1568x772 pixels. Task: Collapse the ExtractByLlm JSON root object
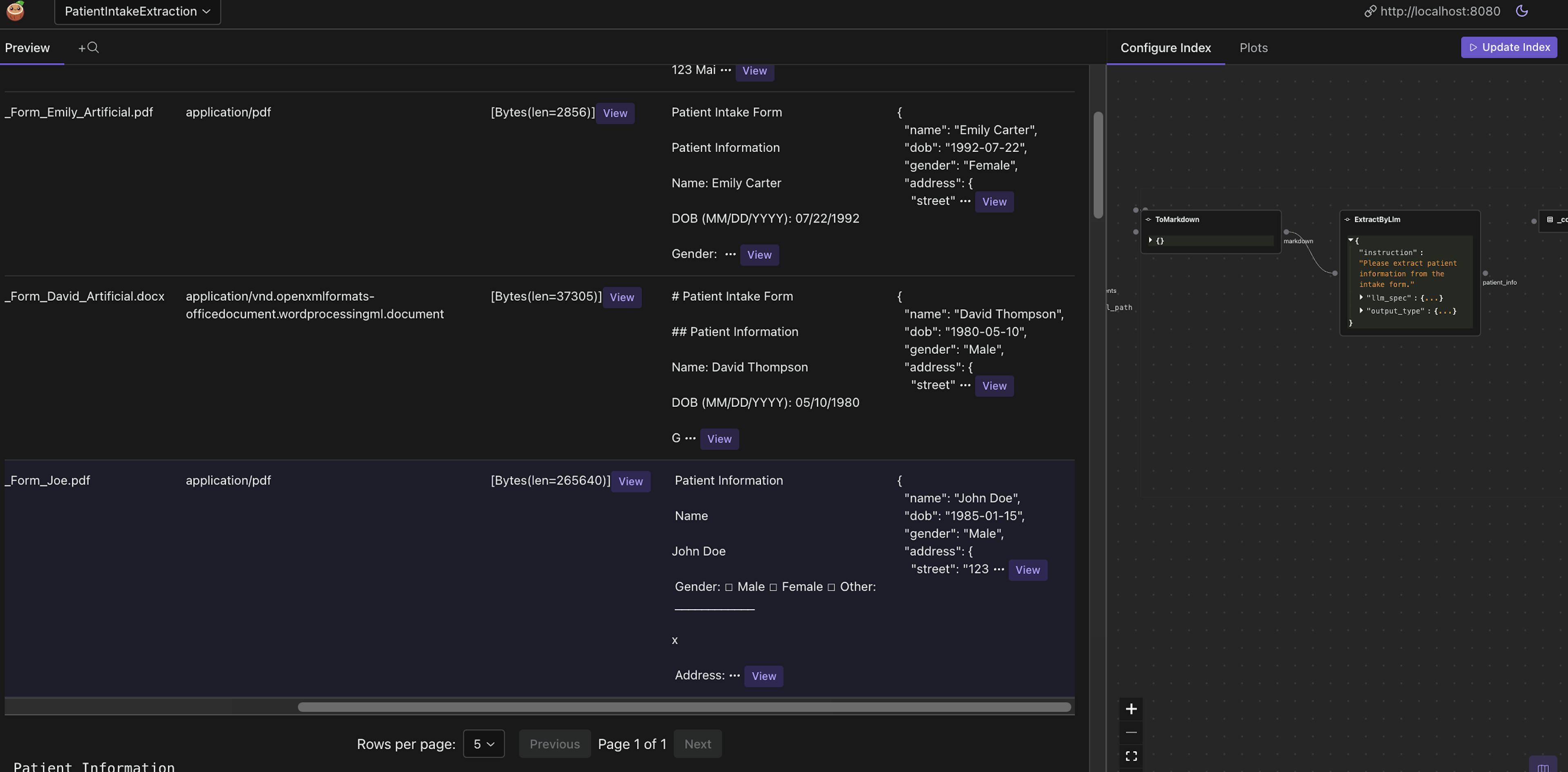[1350, 241]
